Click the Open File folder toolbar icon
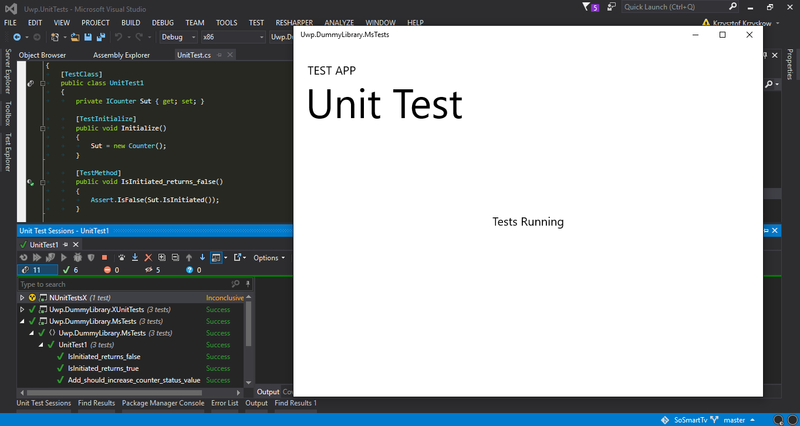Image resolution: width=800 pixels, height=426 pixels. 74,37
